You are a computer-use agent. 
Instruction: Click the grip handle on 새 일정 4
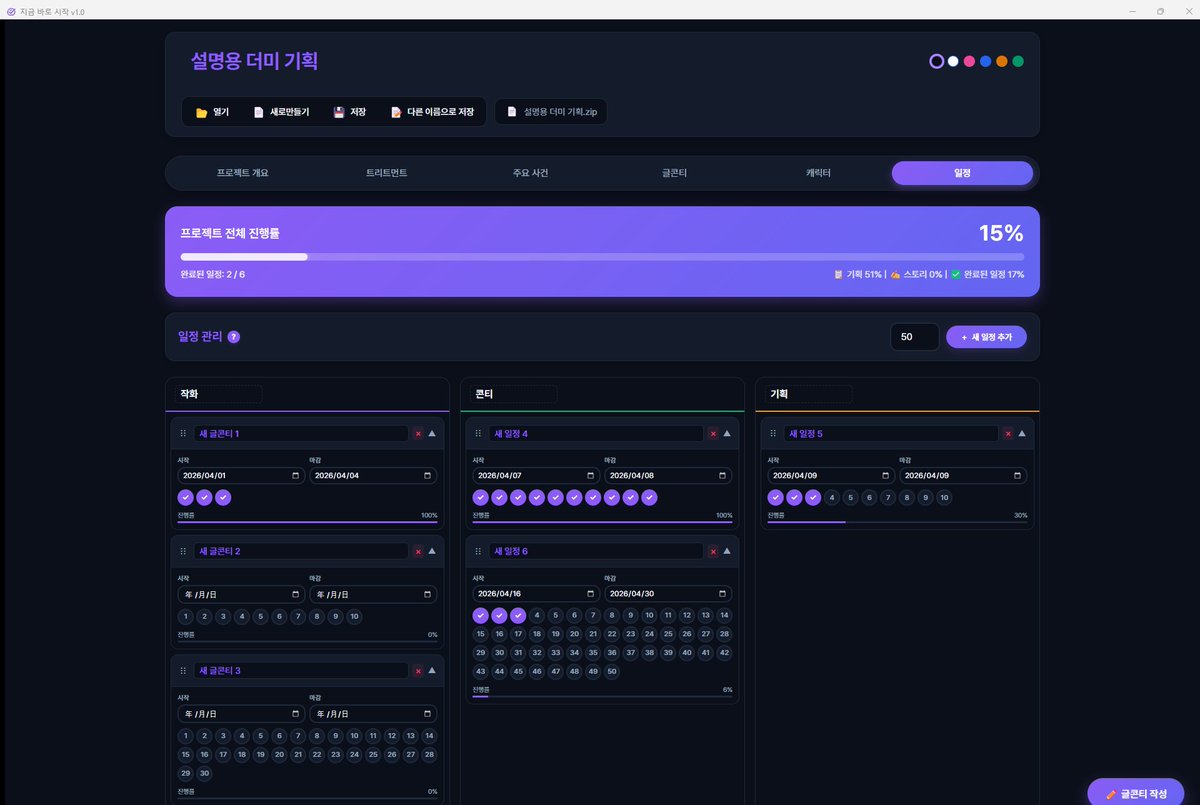tap(478, 434)
